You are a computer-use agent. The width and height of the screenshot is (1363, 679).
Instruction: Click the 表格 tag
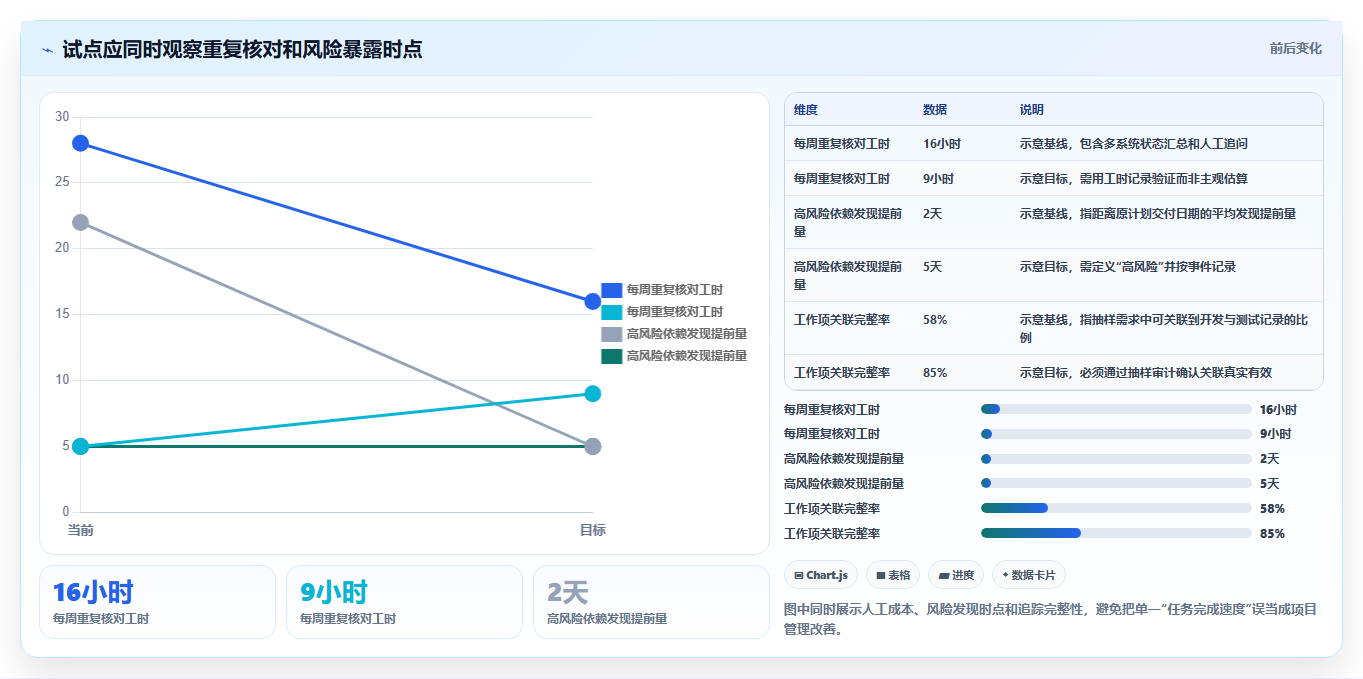893,575
